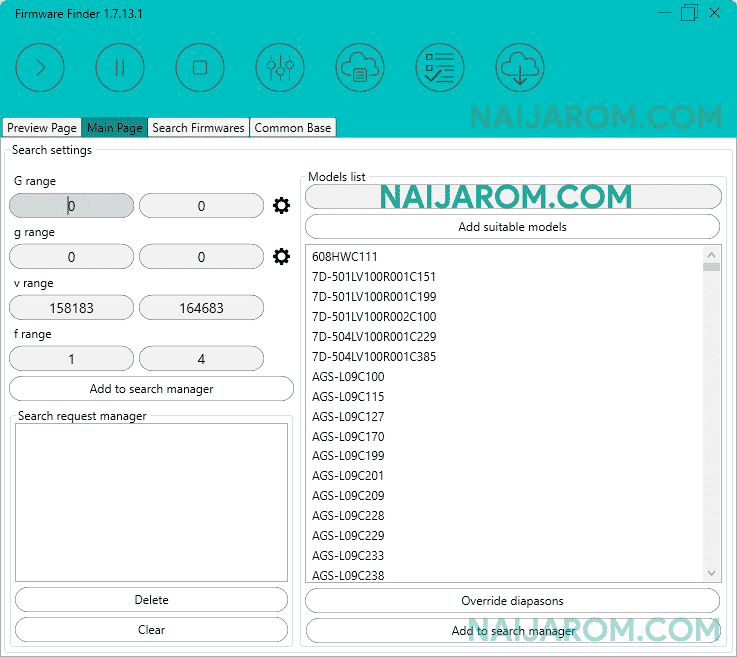737x657 pixels.
Task: Click the models list filter field
Action: pos(513,196)
